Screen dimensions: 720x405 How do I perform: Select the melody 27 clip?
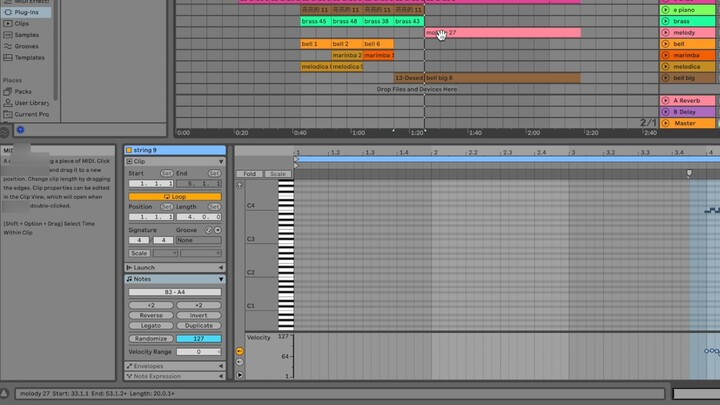pos(503,33)
